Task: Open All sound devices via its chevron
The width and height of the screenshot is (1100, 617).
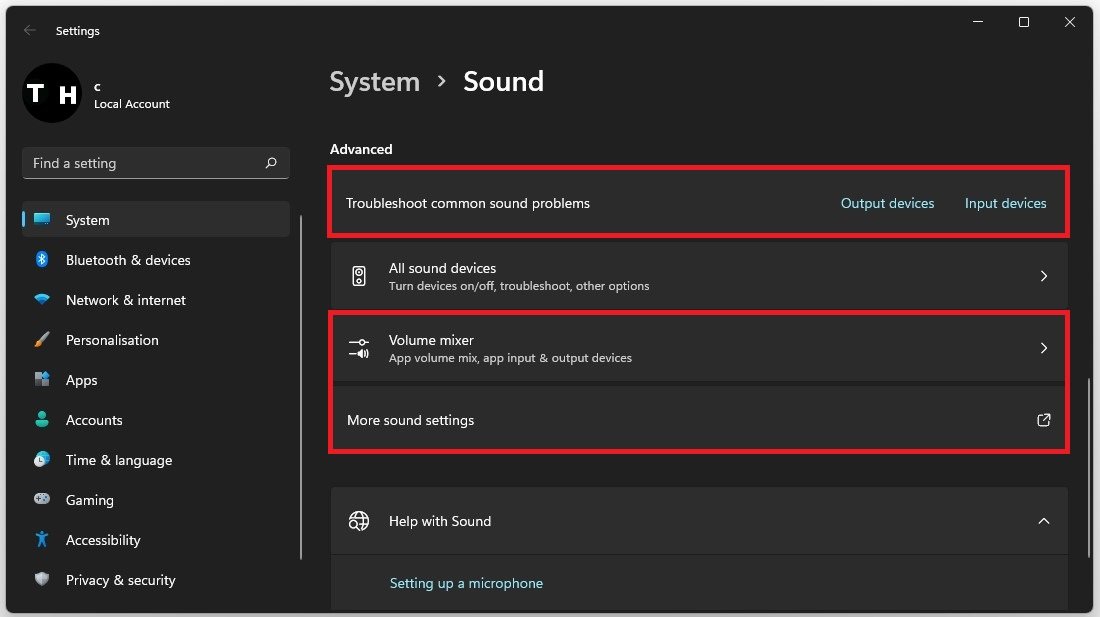Action: coord(1043,276)
